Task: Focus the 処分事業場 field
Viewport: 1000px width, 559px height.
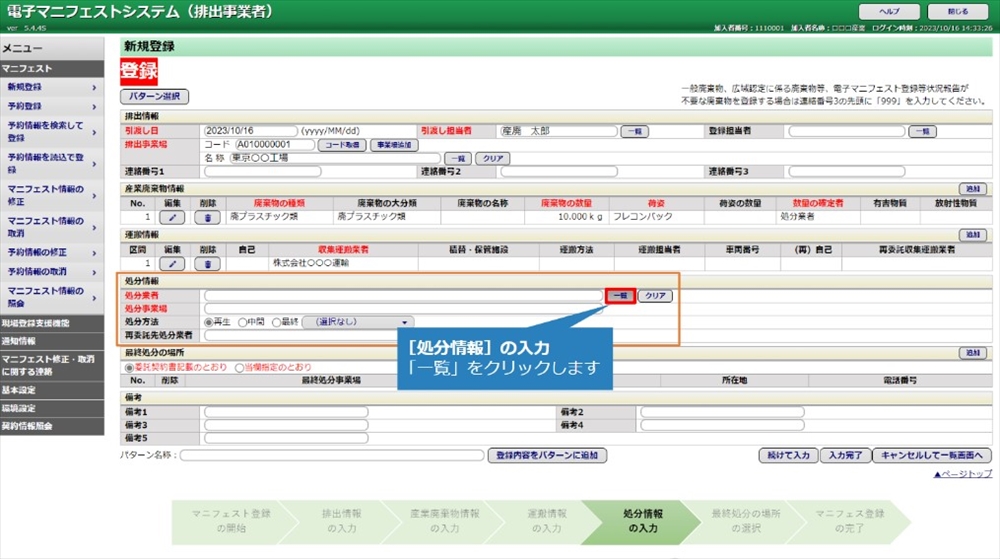Action: [403, 309]
